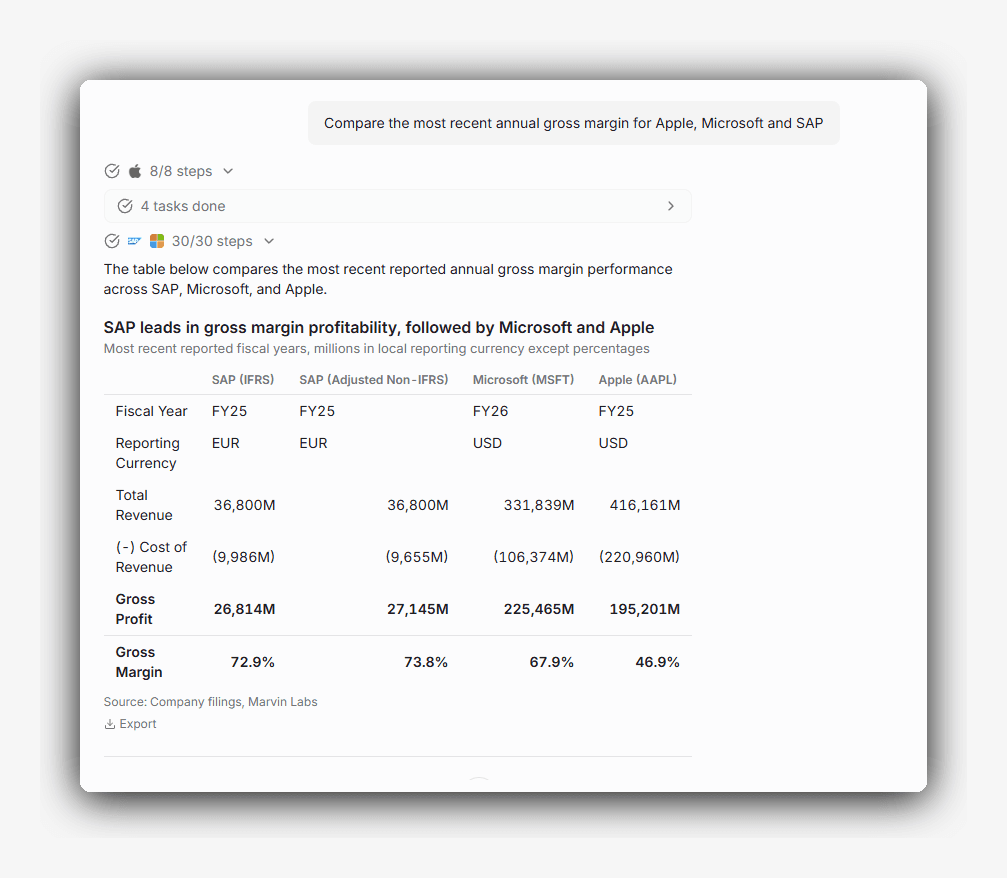Click the Fiscal Year row label
This screenshot has height=878, width=1007.
152,411
